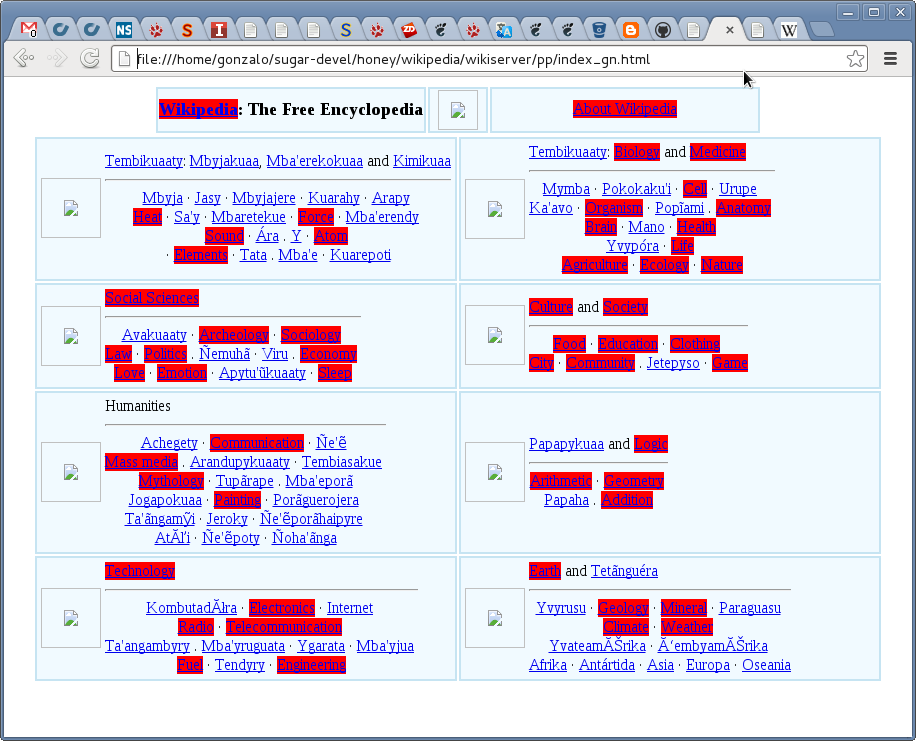Close the active tab with its x

point(730,30)
